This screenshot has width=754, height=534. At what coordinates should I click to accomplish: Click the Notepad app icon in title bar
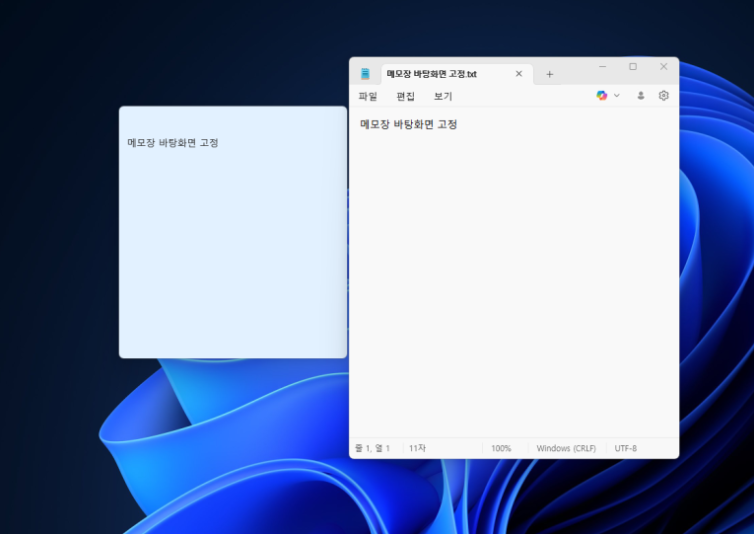(365, 74)
